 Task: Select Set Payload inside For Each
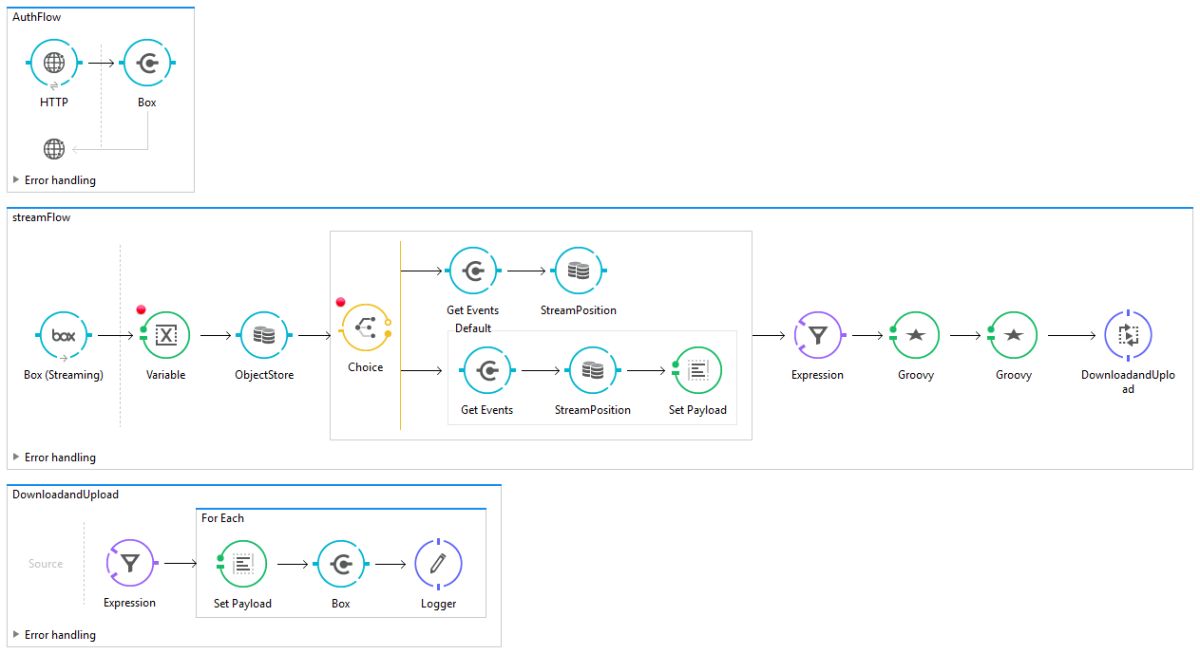click(242, 564)
